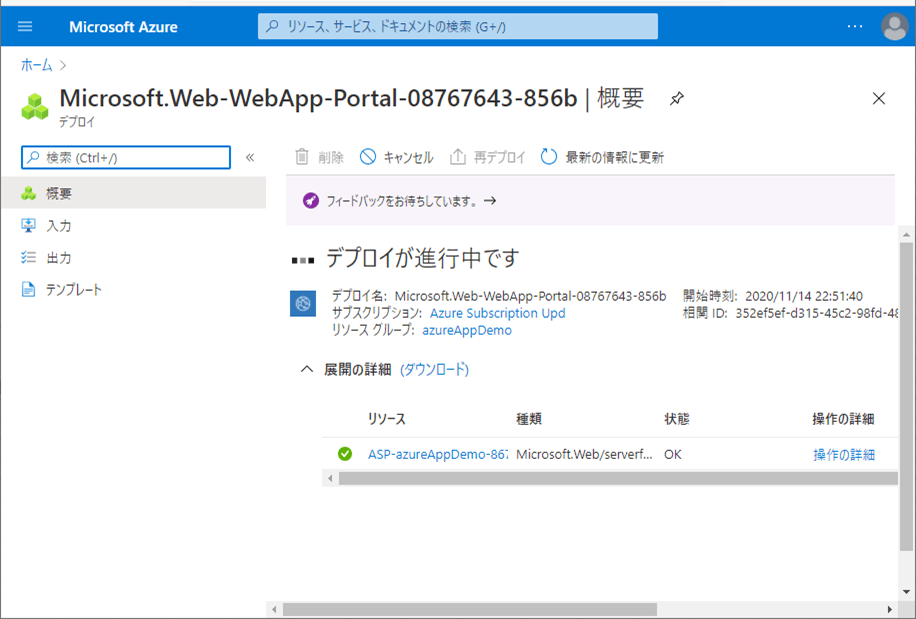Click the 削除 trash toolbar button
The image size is (916, 619).
(x=319, y=157)
